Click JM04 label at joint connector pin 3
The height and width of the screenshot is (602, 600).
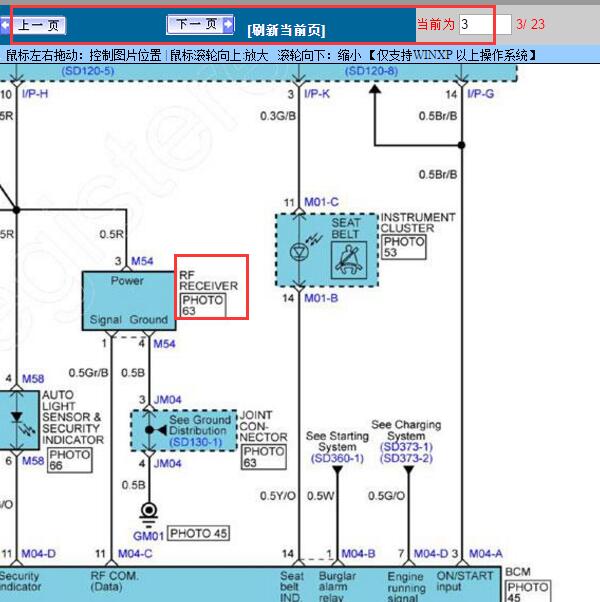click(x=167, y=400)
